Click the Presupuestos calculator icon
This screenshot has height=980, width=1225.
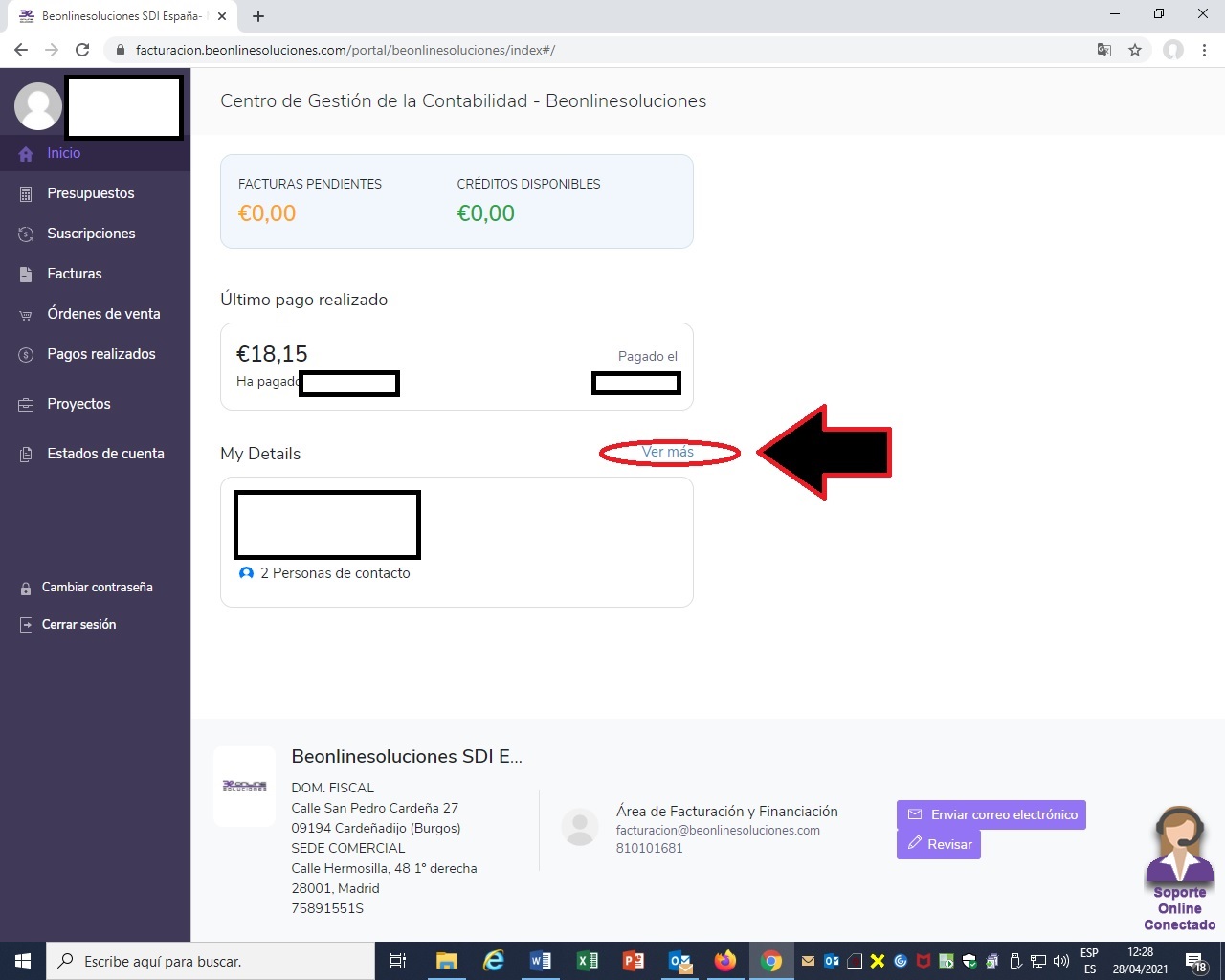tap(26, 194)
